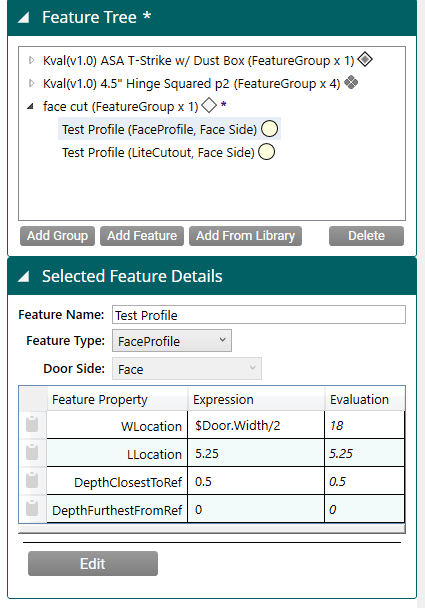Screen dimensions: 425x608
Task: Collapse the Feature Tree panel header triangle
Action: point(24,17)
